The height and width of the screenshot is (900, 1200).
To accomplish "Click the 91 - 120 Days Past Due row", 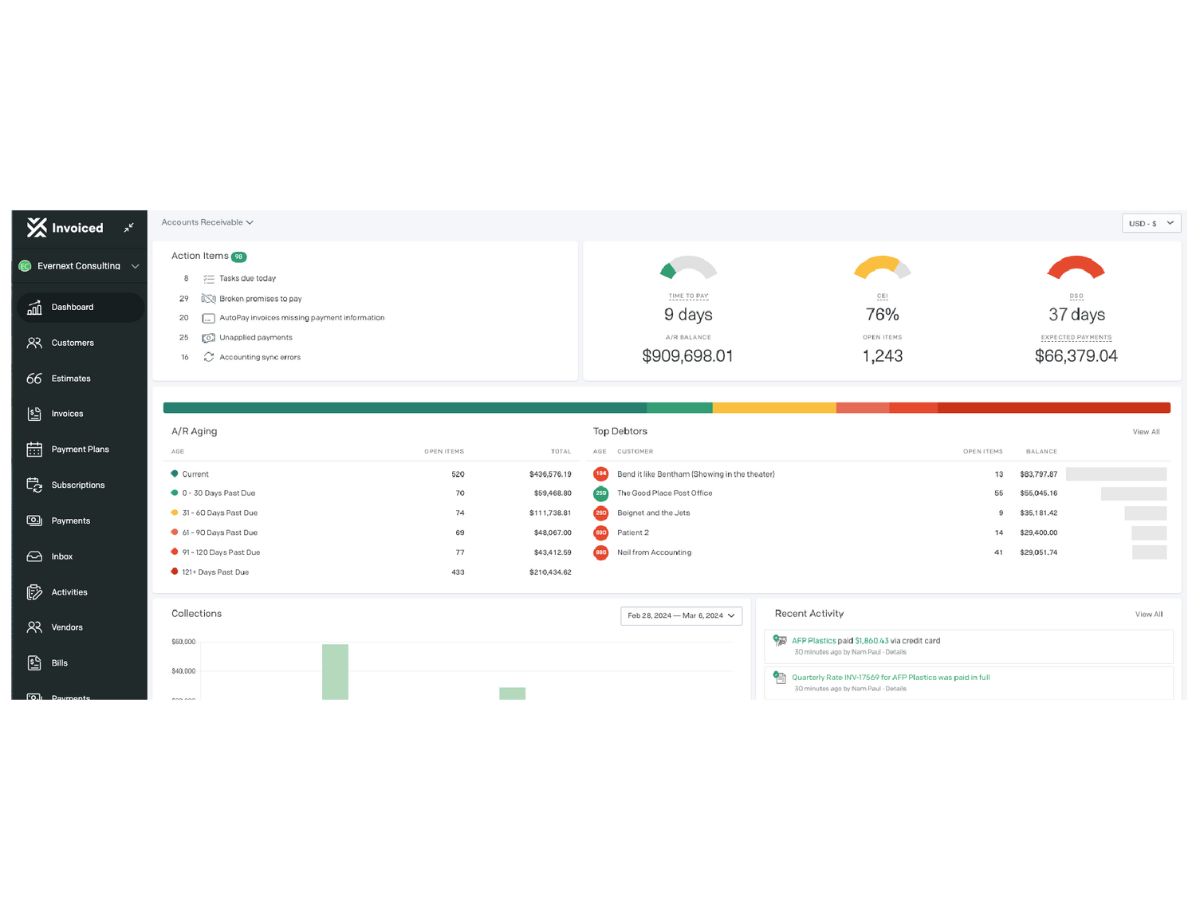I will click(x=371, y=552).
